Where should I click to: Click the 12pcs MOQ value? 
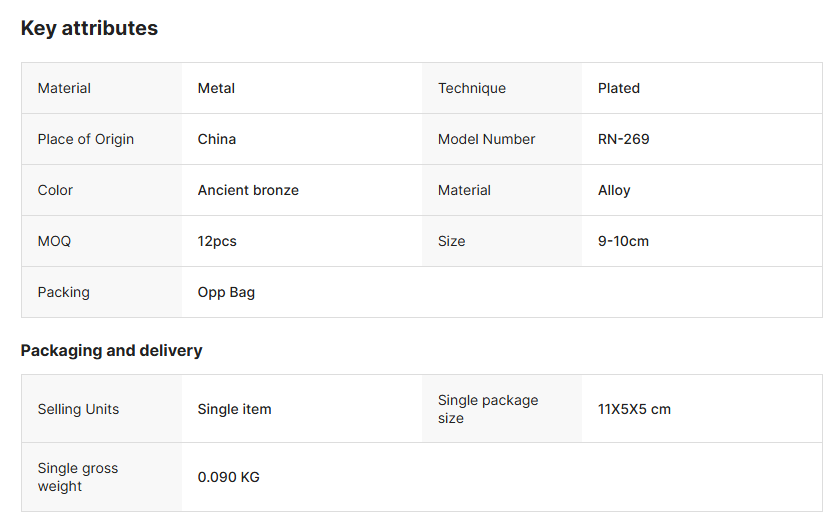(217, 241)
